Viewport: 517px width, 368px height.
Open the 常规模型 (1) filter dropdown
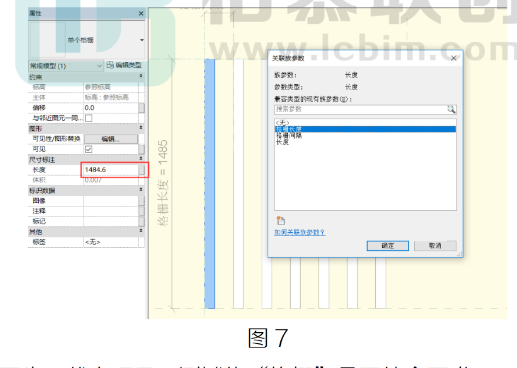point(66,66)
